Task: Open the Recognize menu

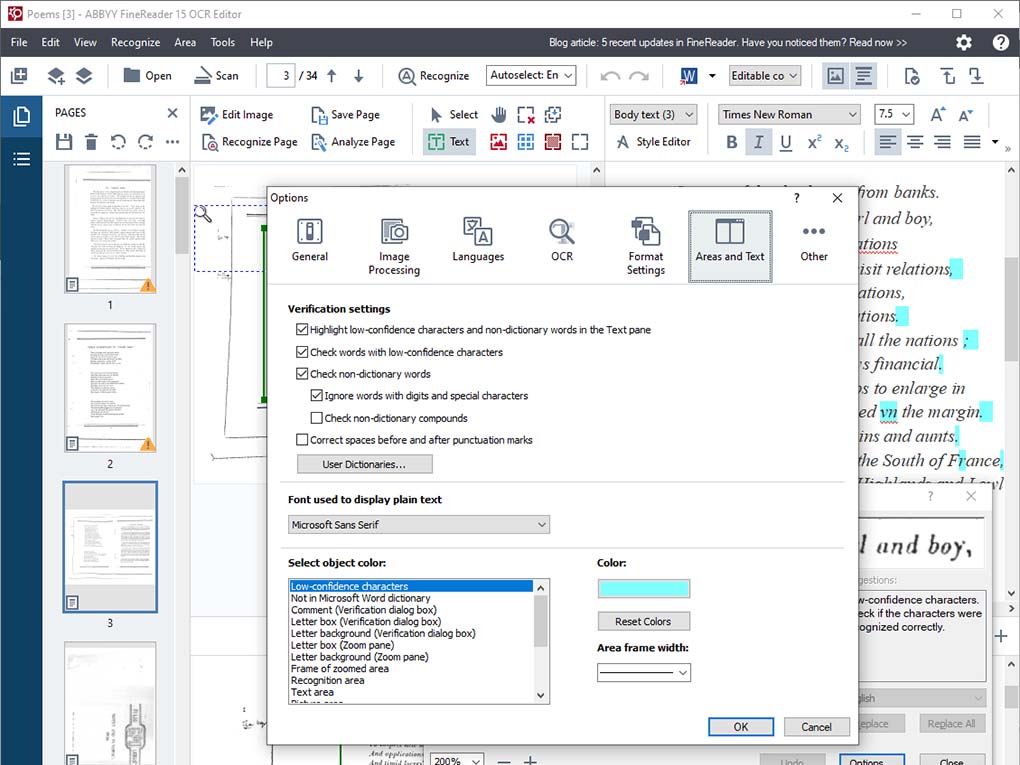Action: [x=135, y=42]
